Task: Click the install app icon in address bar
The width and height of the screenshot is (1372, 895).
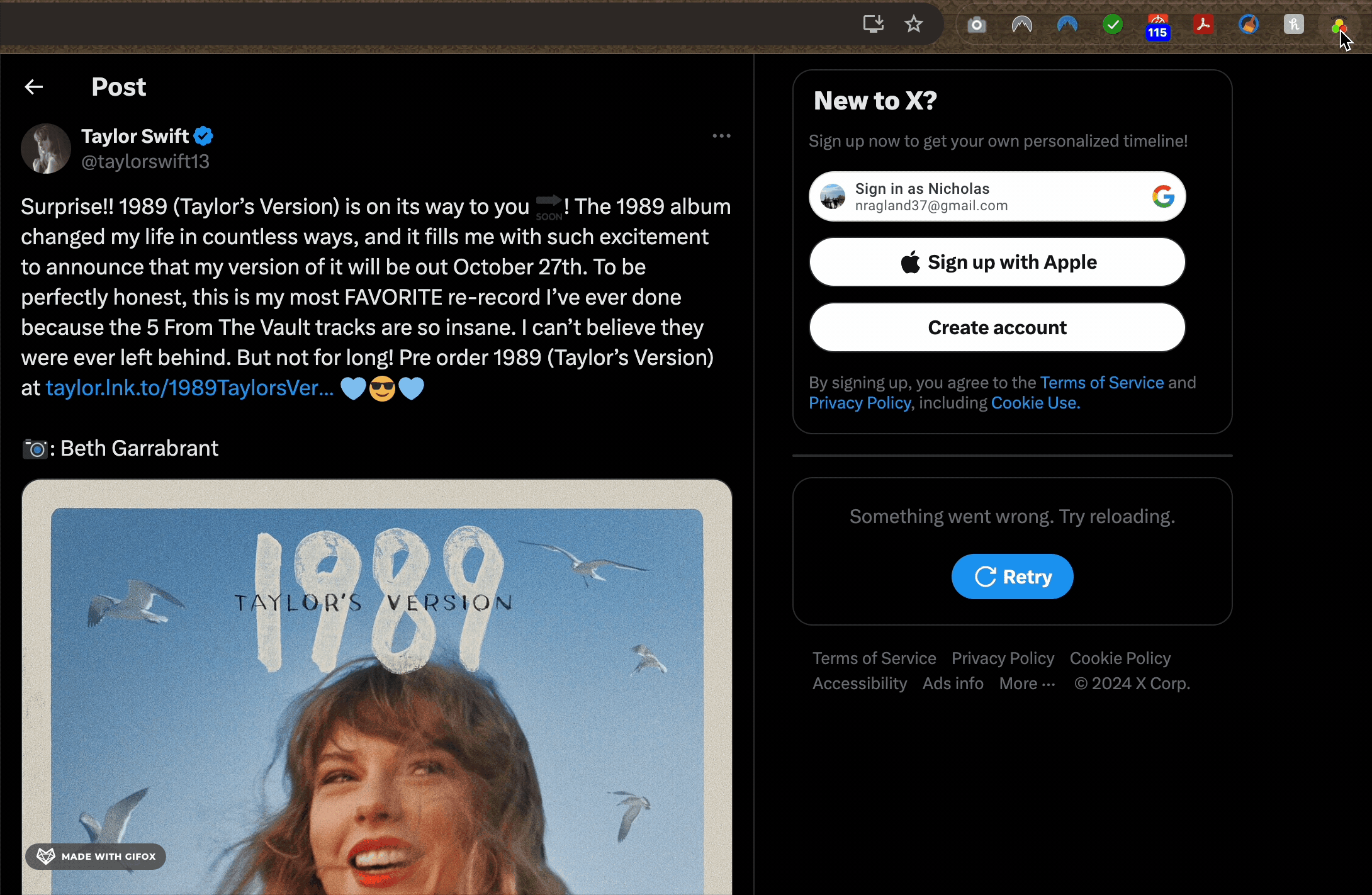Action: (873, 25)
